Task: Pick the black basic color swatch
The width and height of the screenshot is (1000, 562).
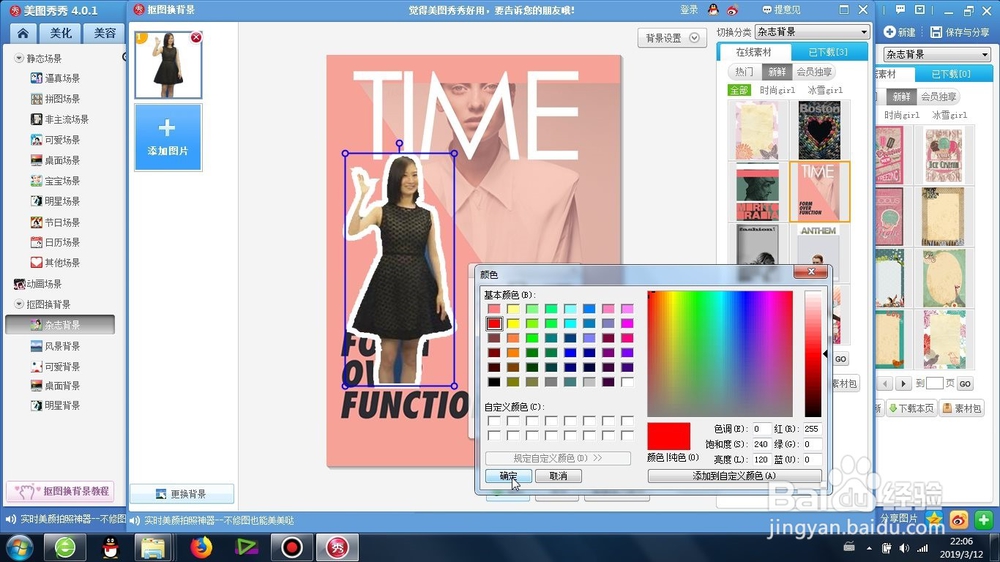Action: click(x=494, y=381)
